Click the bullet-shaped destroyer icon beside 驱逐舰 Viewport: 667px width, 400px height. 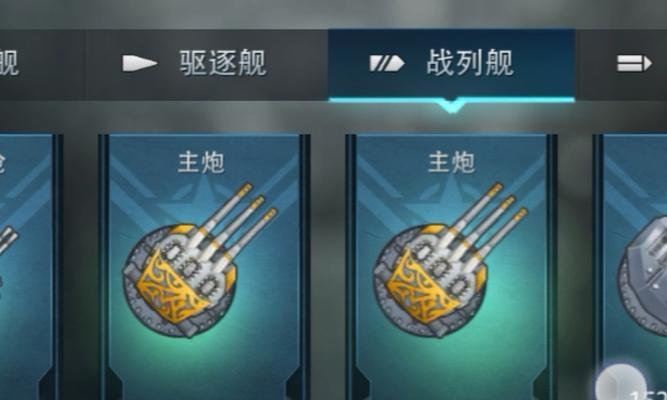coord(140,63)
